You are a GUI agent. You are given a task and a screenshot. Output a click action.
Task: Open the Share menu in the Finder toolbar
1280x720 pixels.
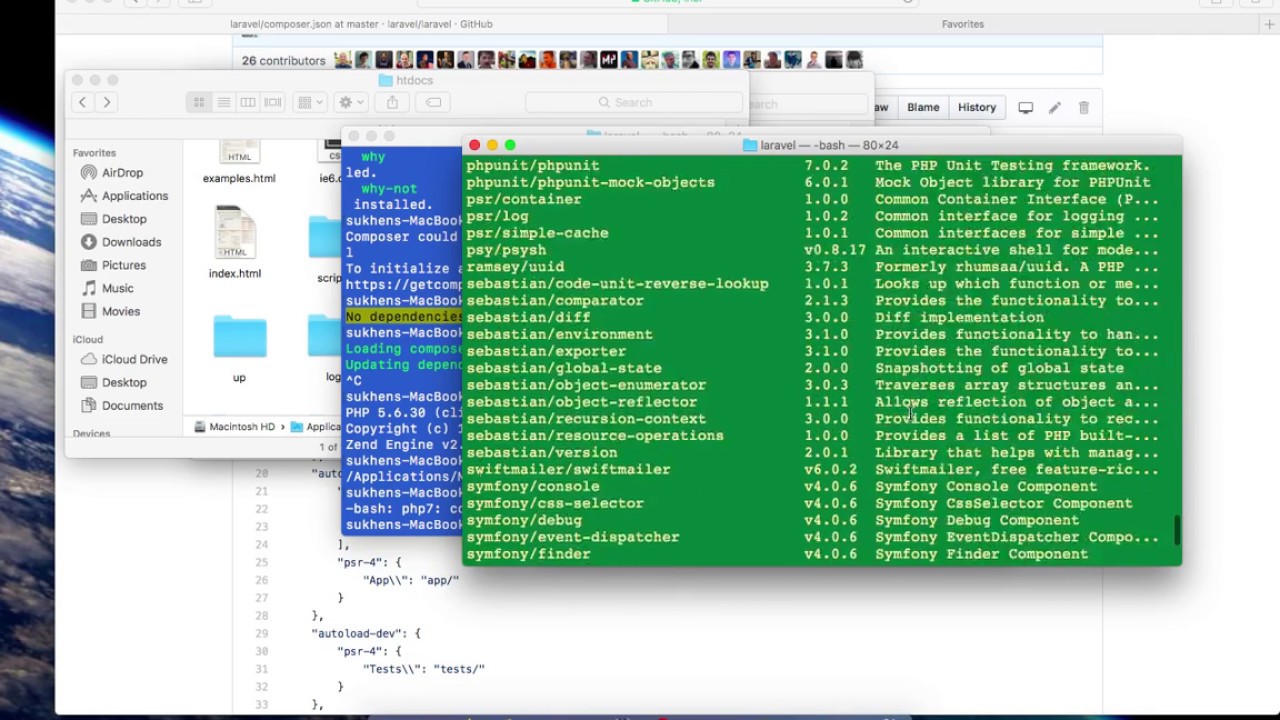click(391, 102)
